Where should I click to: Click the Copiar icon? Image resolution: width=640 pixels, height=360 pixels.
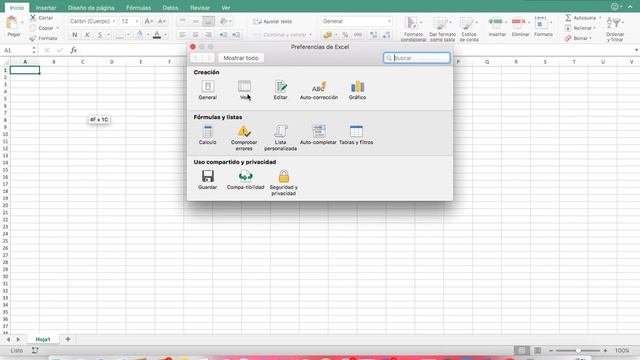pos(33,28)
